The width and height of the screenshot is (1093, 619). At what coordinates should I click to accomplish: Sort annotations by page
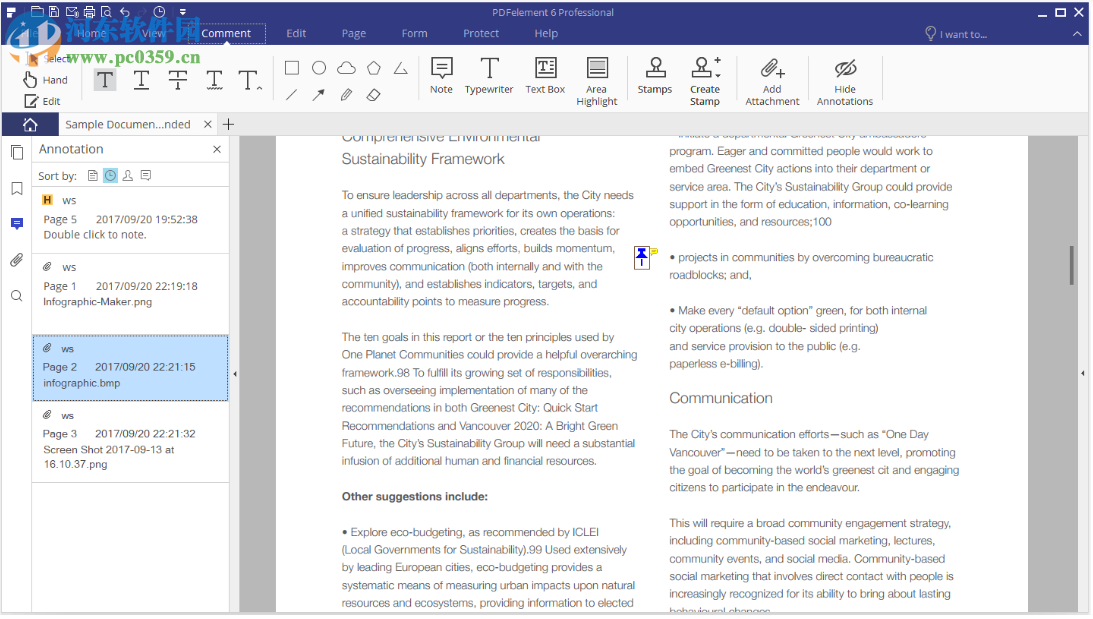(x=93, y=176)
